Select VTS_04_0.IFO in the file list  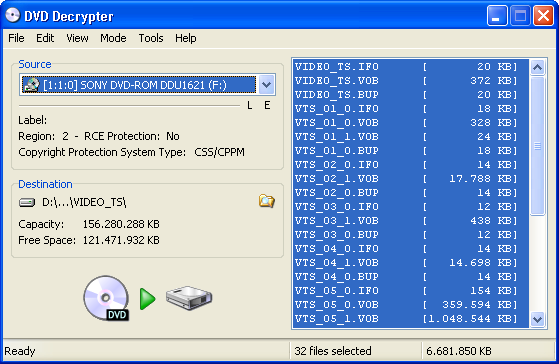pyautogui.click(x=410, y=249)
